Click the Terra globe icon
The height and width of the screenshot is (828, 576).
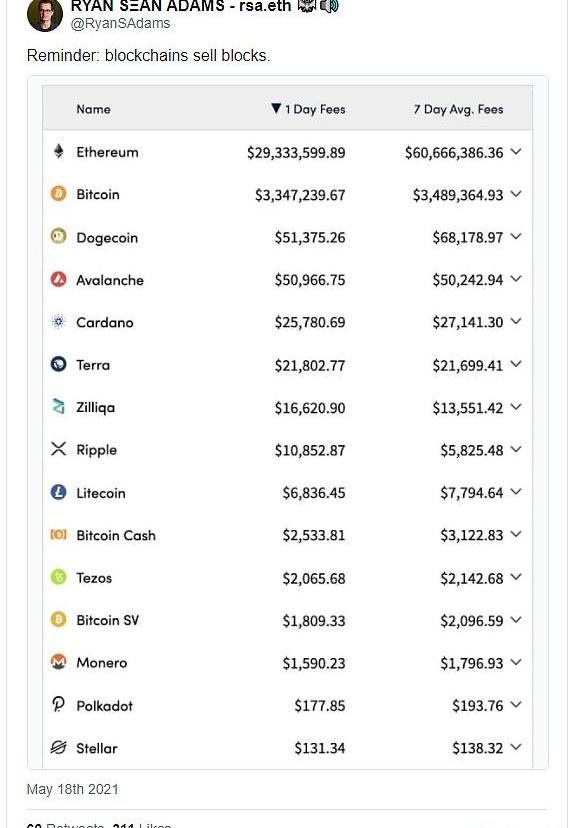pos(59,364)
